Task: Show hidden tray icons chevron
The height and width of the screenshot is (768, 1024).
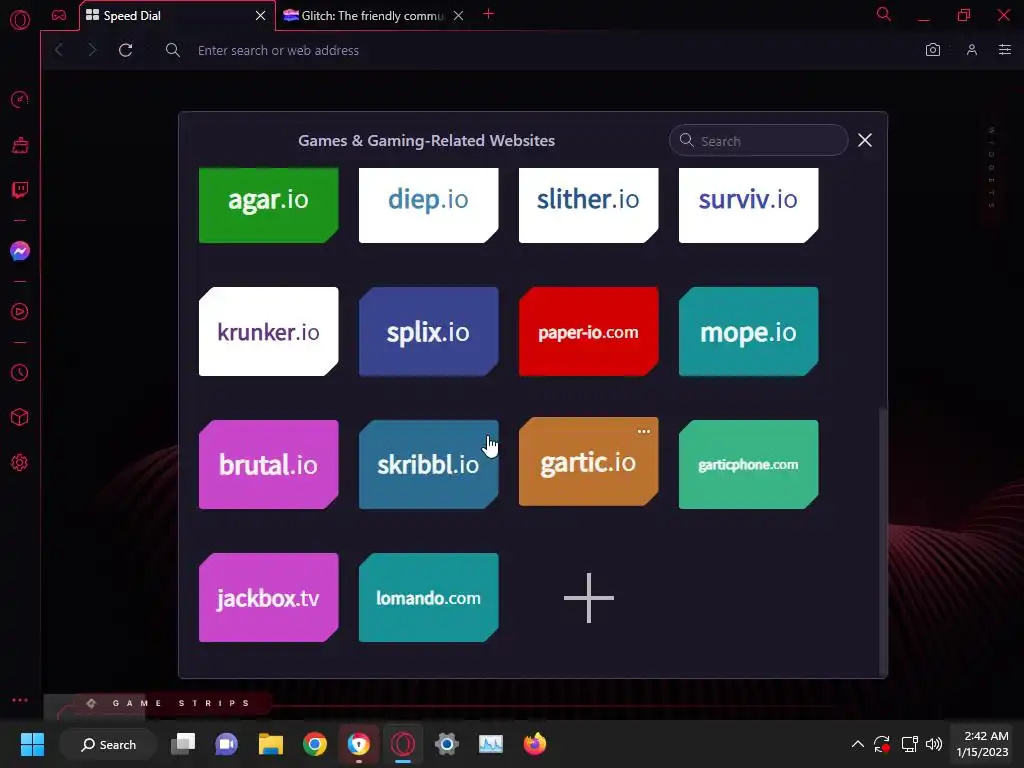Action: (x=857, y=744)
